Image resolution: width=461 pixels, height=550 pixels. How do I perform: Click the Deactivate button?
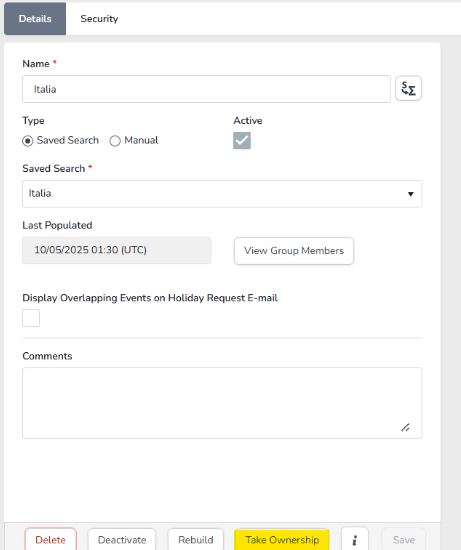(122, 539)
